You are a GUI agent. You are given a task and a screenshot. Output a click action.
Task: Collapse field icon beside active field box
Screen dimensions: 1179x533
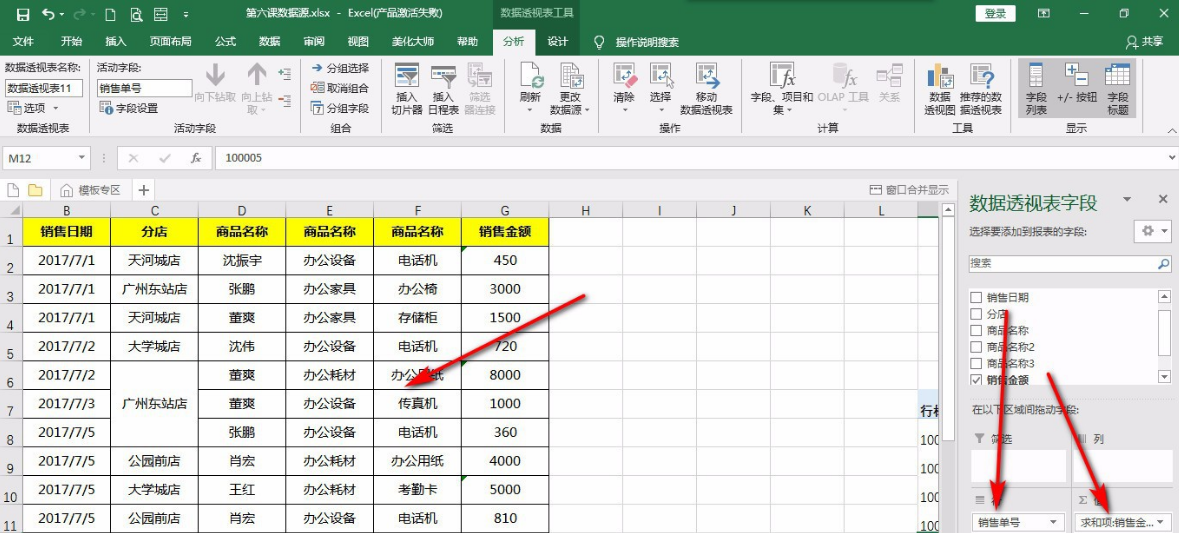[x=284, y=99]
